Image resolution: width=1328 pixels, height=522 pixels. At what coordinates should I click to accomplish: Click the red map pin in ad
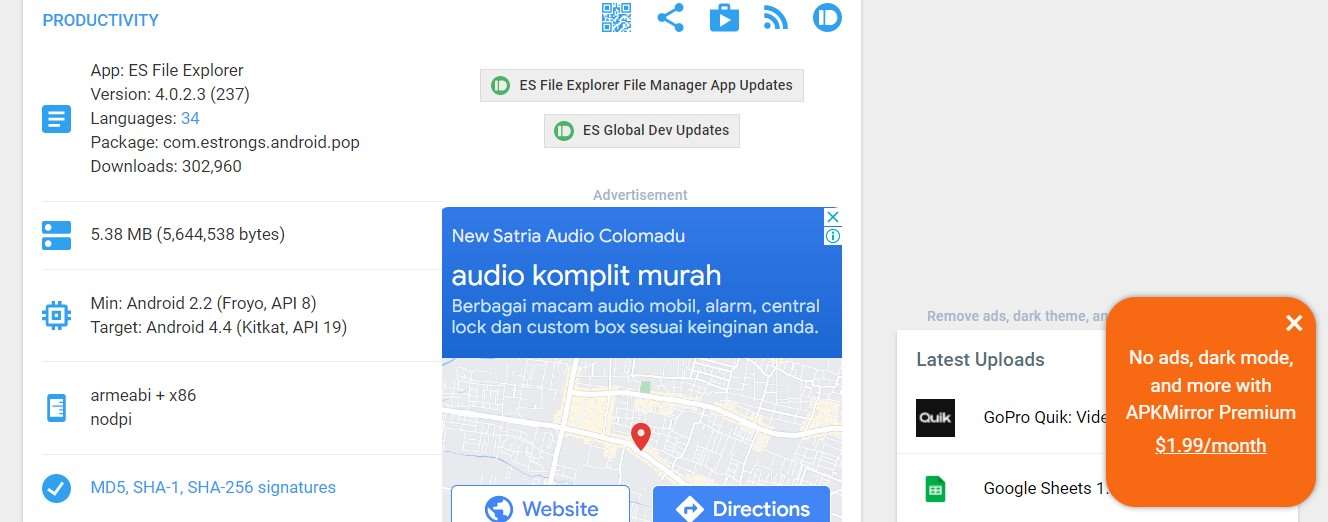click(641, 436)
